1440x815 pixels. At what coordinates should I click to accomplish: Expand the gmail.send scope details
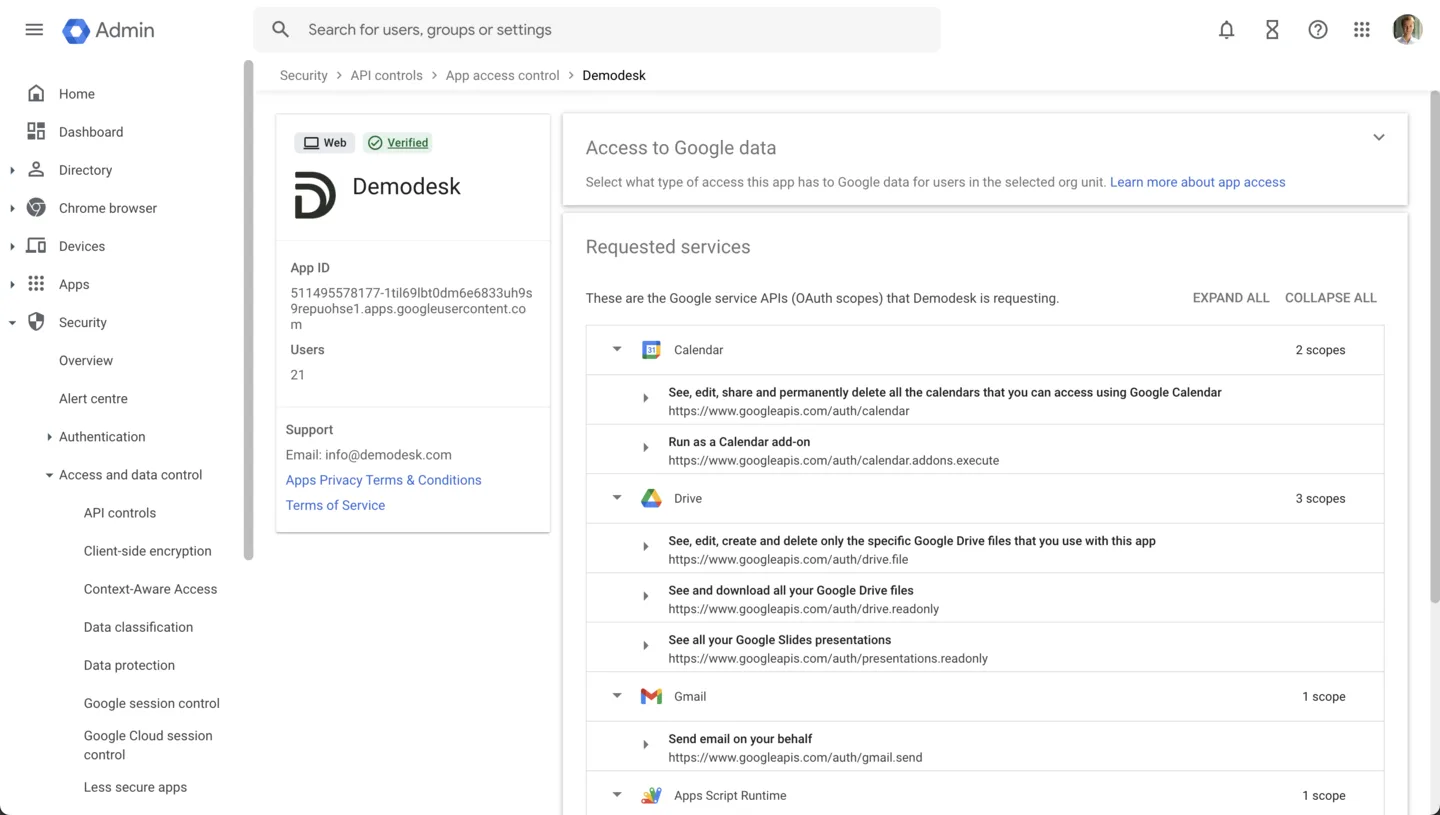pyautogui.click(x=646, y=744)
